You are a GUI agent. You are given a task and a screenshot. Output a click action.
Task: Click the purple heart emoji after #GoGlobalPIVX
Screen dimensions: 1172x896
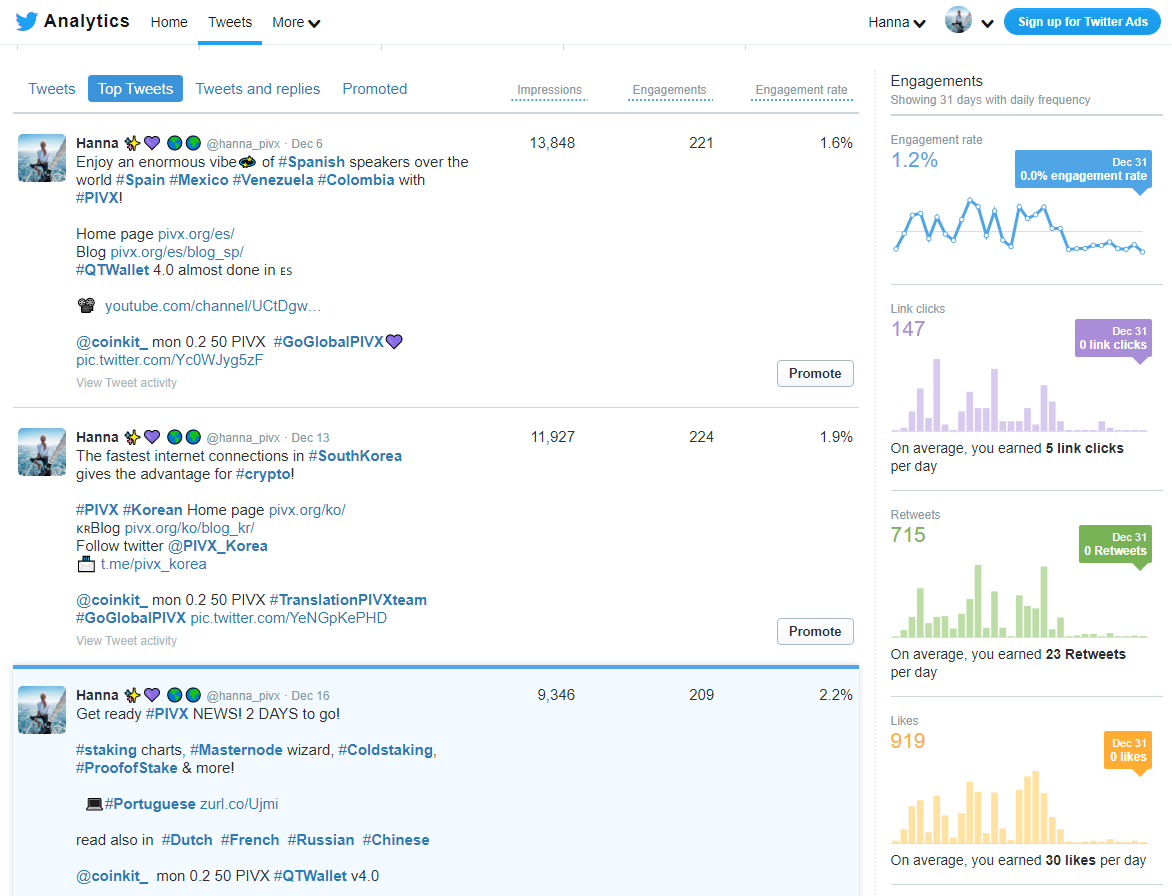(394, 342)
